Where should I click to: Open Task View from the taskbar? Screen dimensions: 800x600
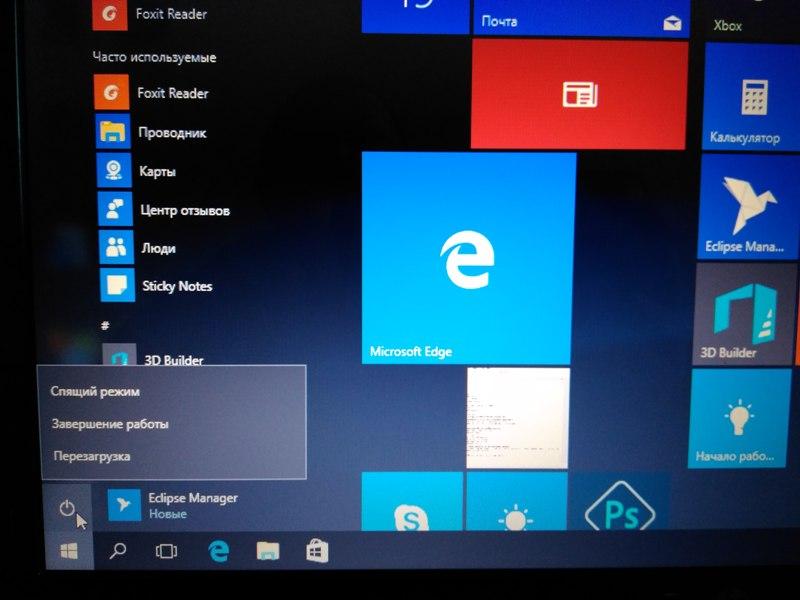[166, 551]
